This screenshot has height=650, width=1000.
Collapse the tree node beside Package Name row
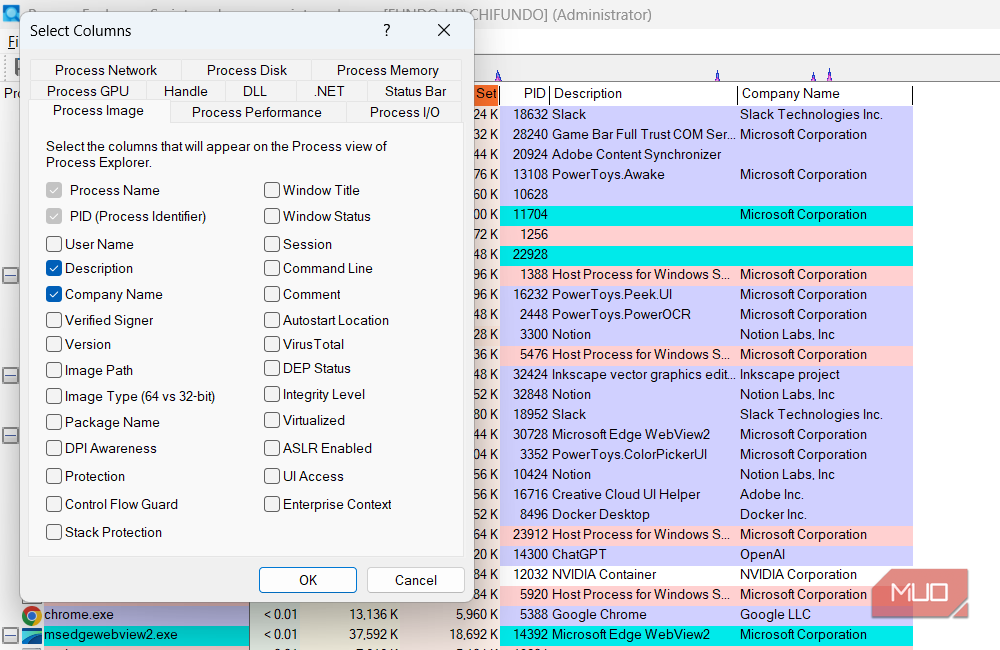point(10,436)
